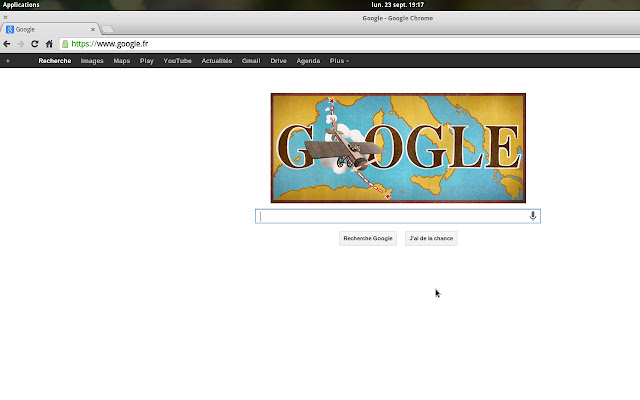Click the airplane Google doodle image

pos(398,148)
